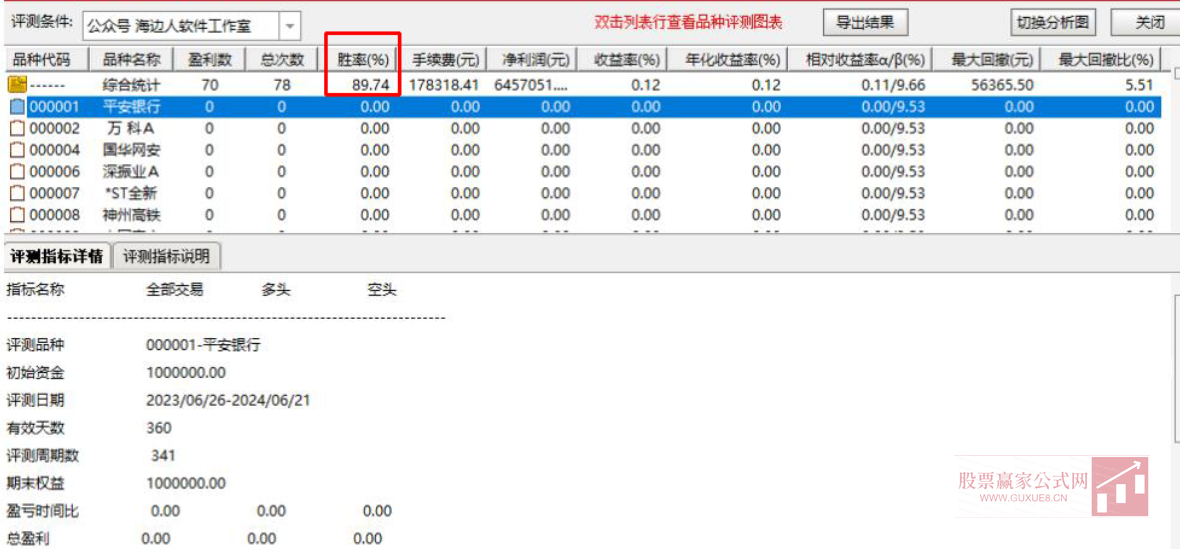Click the icon beside code 000008
This screenshot has width=1180, height=549.
pyautogui.click(x=17, y=216)
